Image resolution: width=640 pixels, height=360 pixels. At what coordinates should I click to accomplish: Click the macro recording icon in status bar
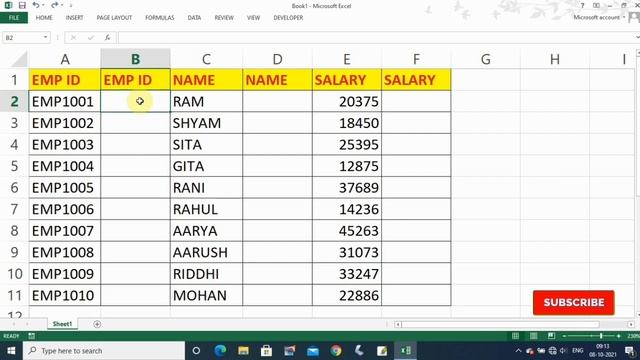coord(31,336)
